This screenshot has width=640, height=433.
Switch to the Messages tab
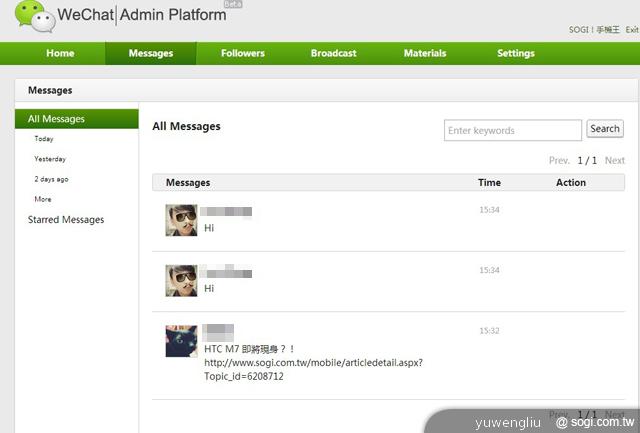[151, 53]
